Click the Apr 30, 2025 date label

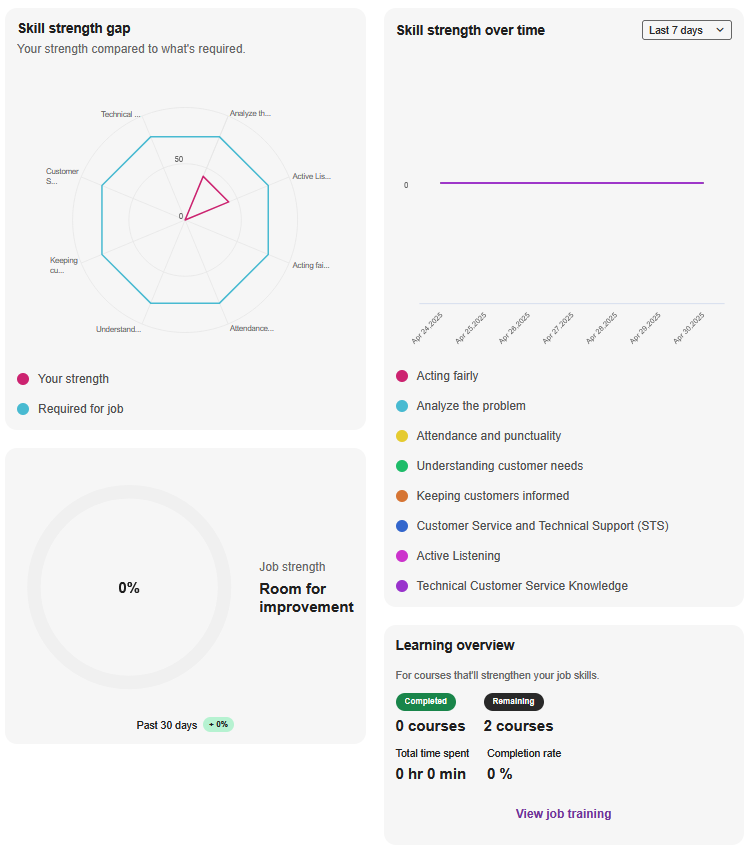click(691, 327)
